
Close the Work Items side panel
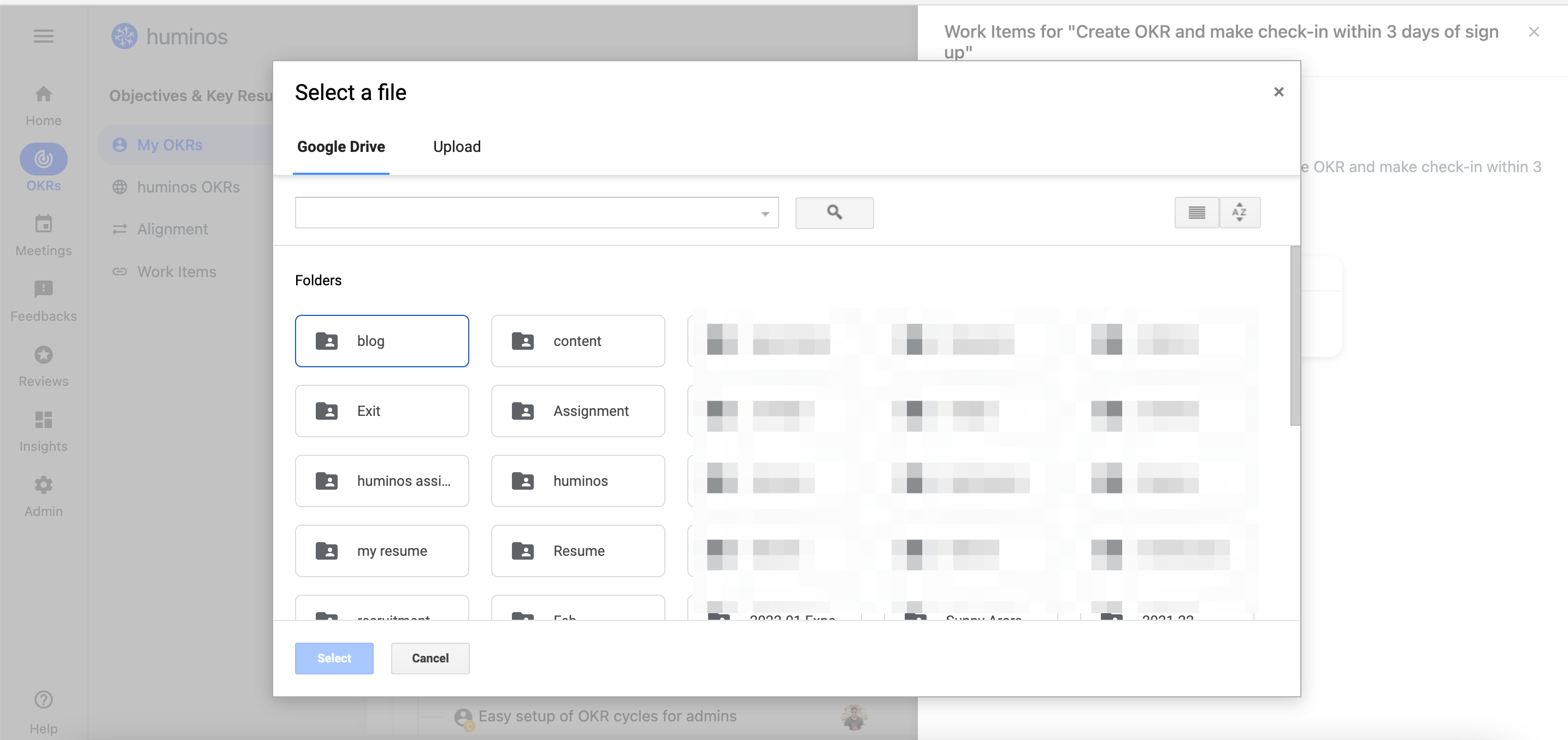(1533, 32)
